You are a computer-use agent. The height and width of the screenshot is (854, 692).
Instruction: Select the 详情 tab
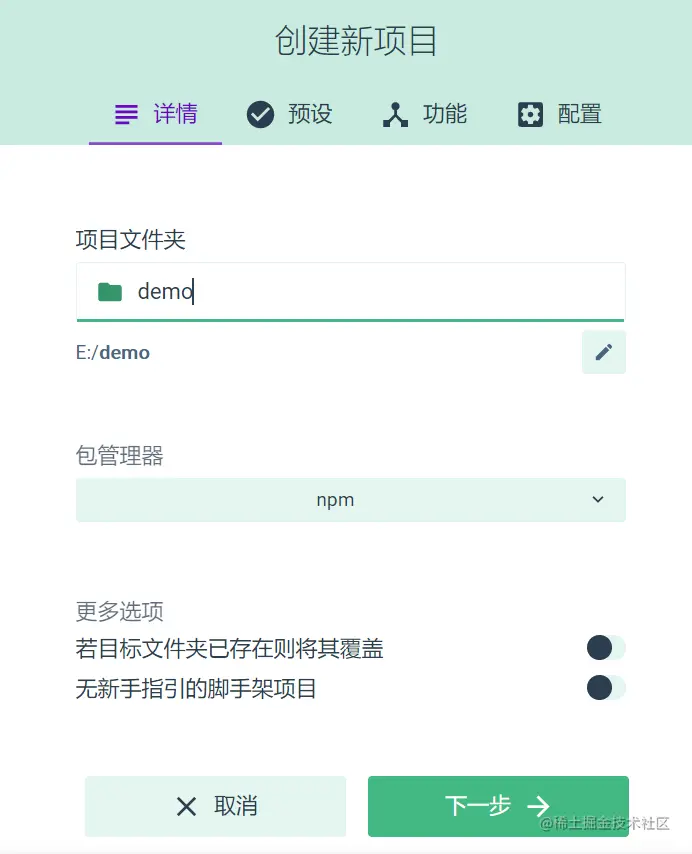coord(156,114)
